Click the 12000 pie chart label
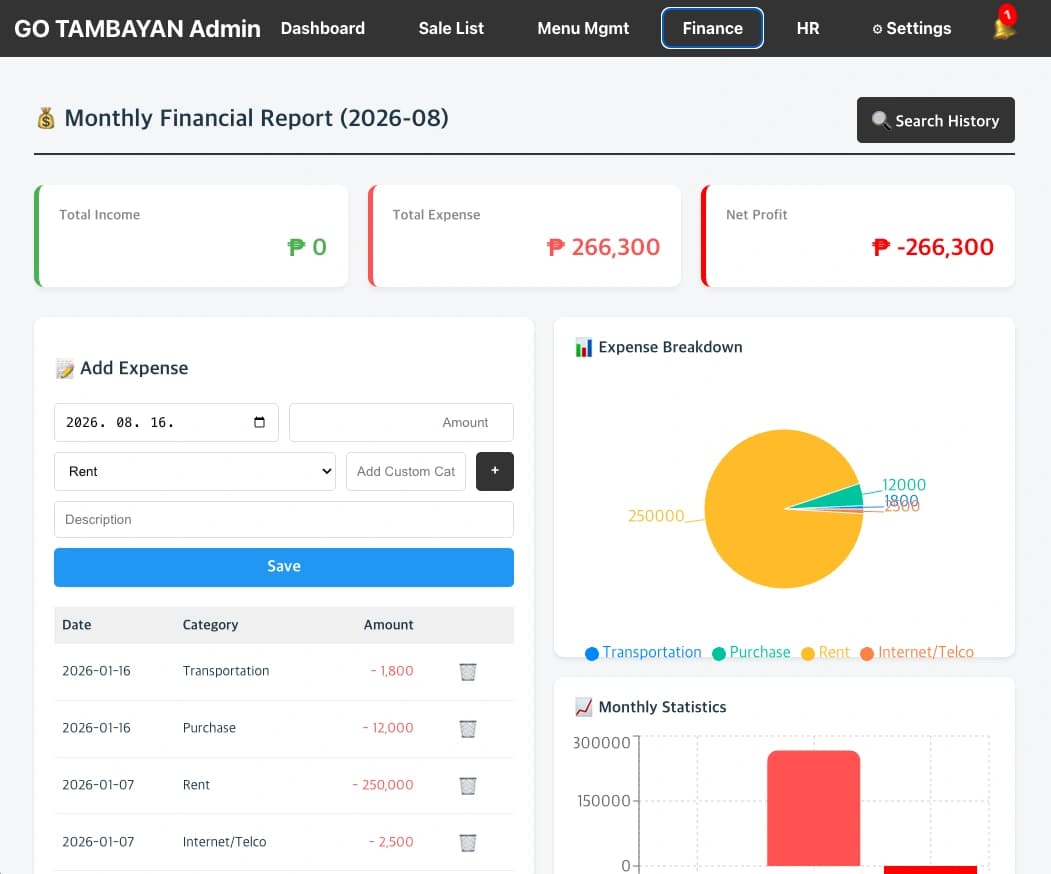This screenshot has height=874, width=1051. (x=904, y=485)
